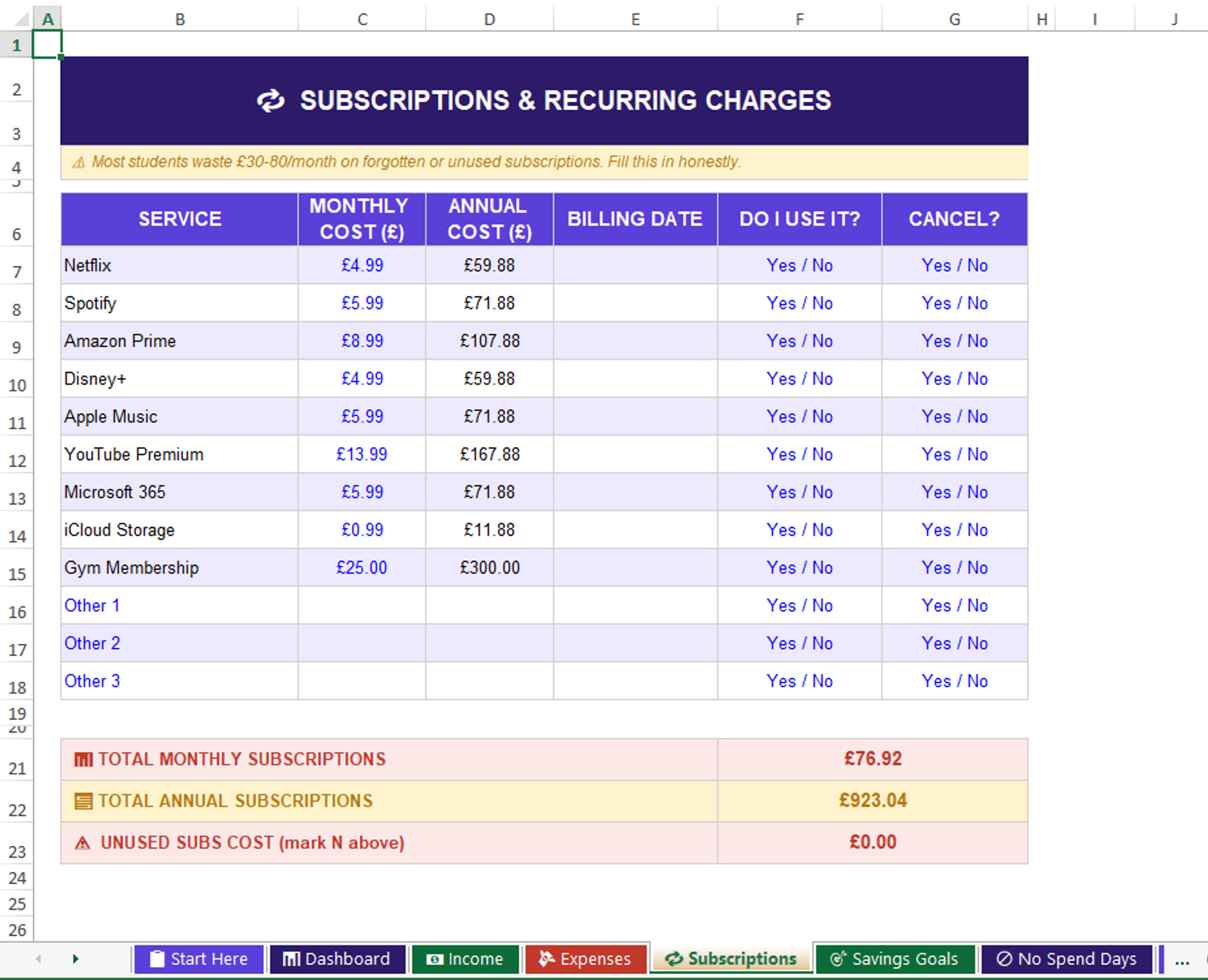
Task: Select iCloud Storage annual cost £11.88
Action: coord(490,530)
